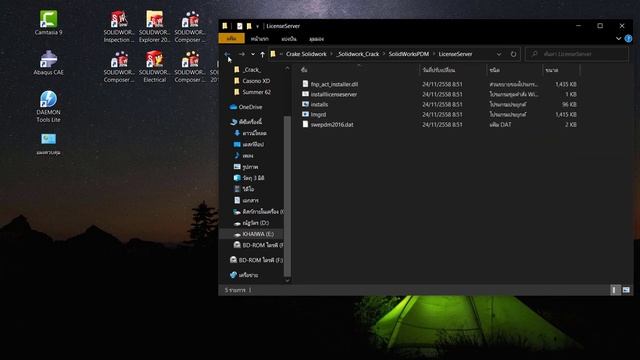Go back with the Back arrow
Screen dimensions: 640x360
227,54
